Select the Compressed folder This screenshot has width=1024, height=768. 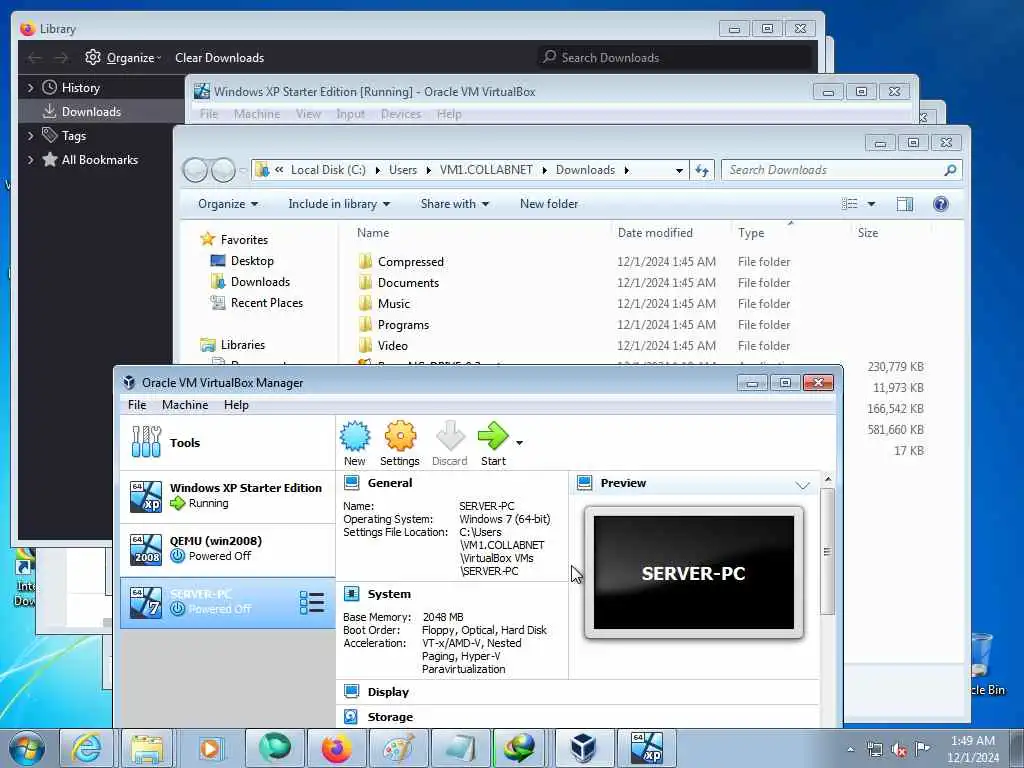411,262
